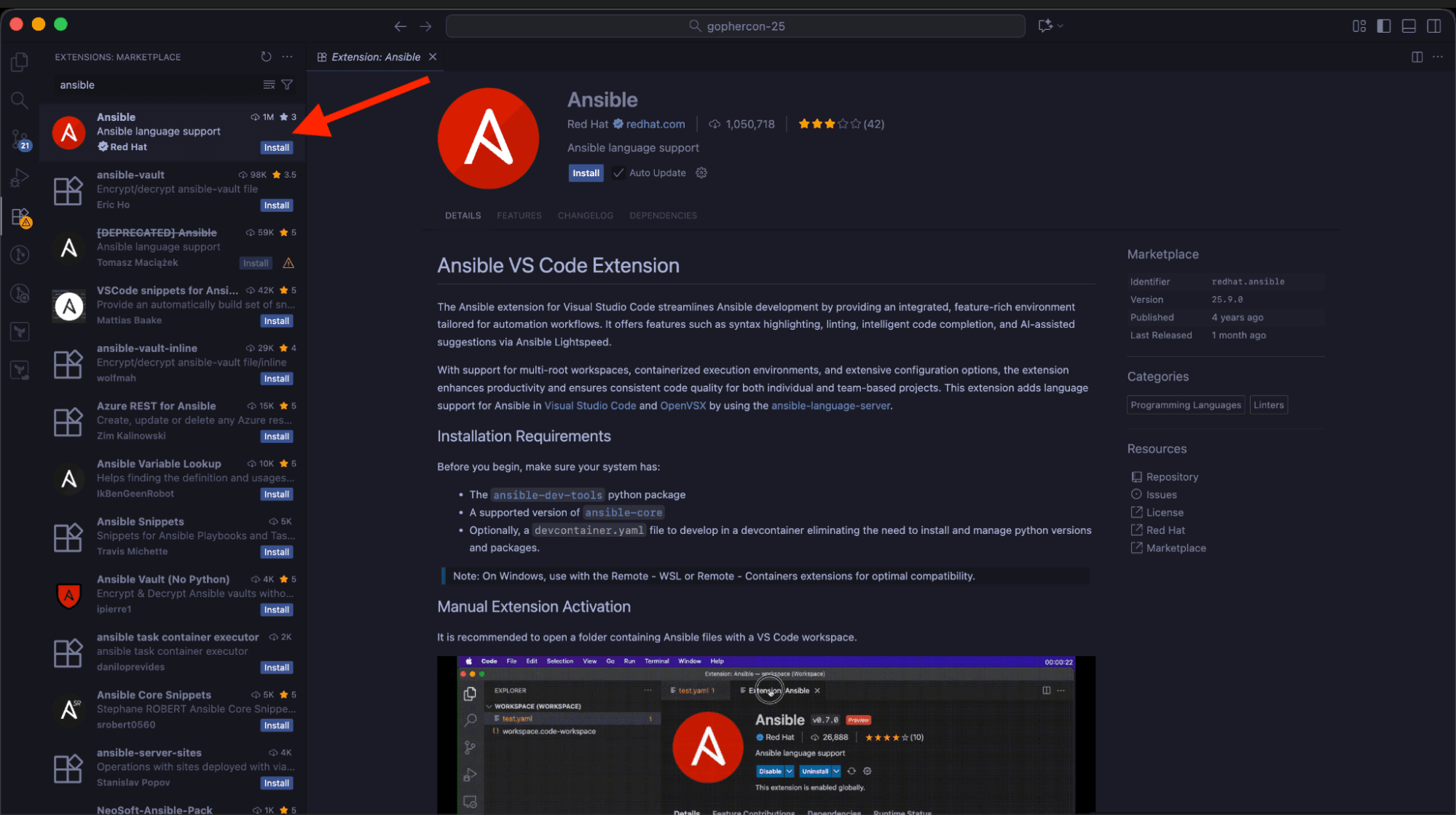
Task: Install Ansible Core Snippets extension
Action: pyautogui.click(x=277, y=725)
